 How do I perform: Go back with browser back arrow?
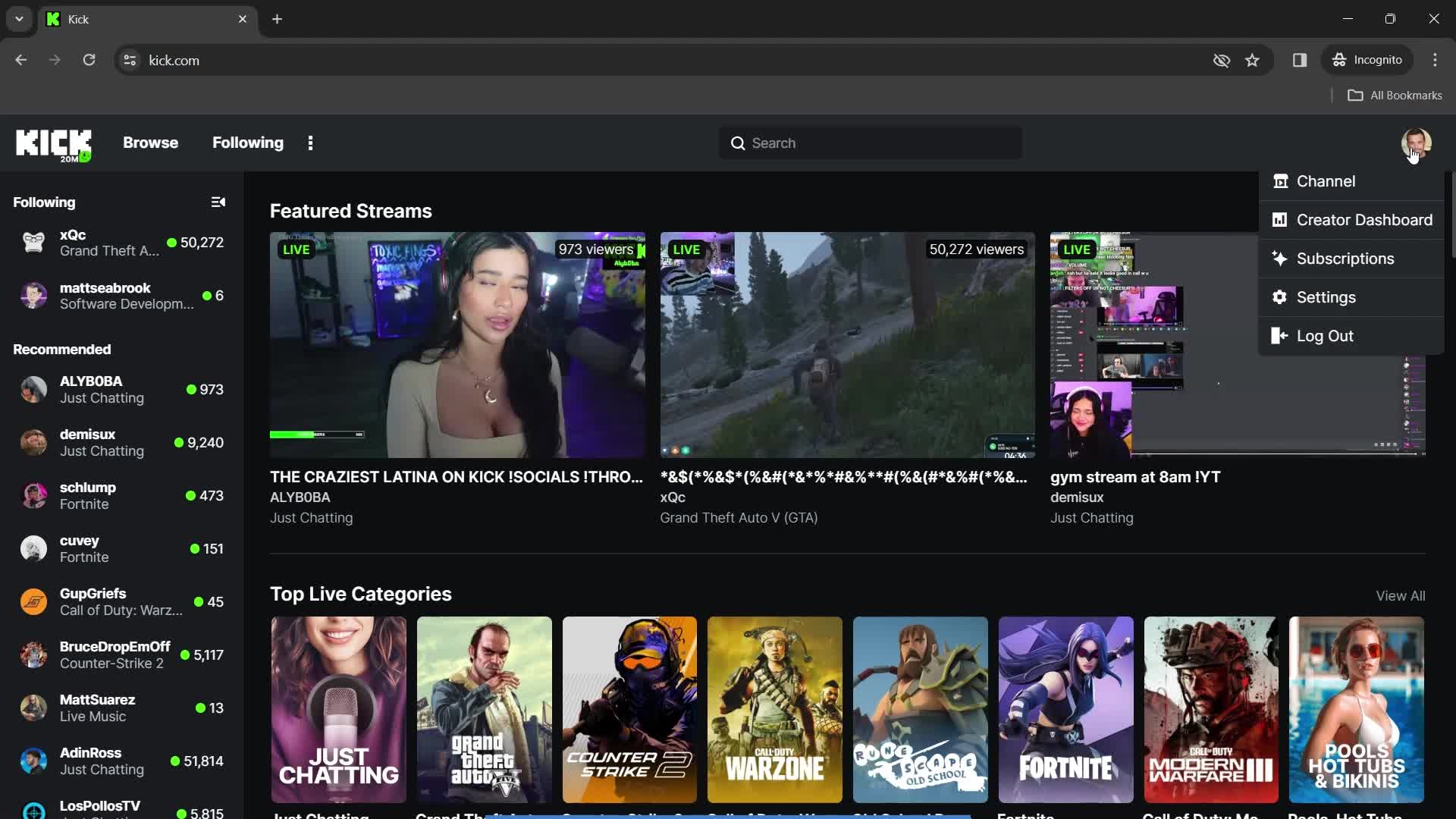[x=20, y=60]
